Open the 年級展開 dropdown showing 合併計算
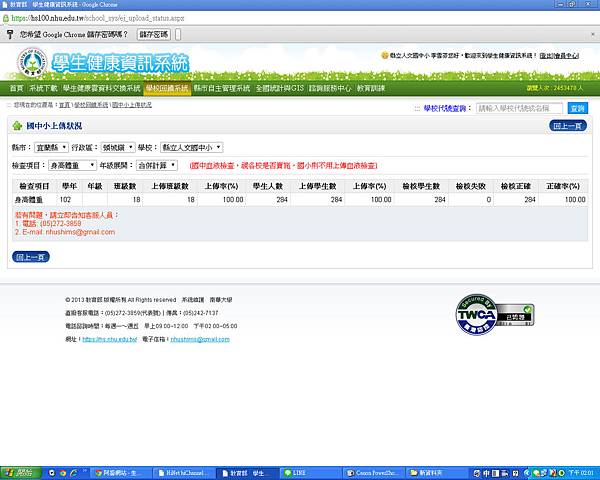 [x=157, y=165]
